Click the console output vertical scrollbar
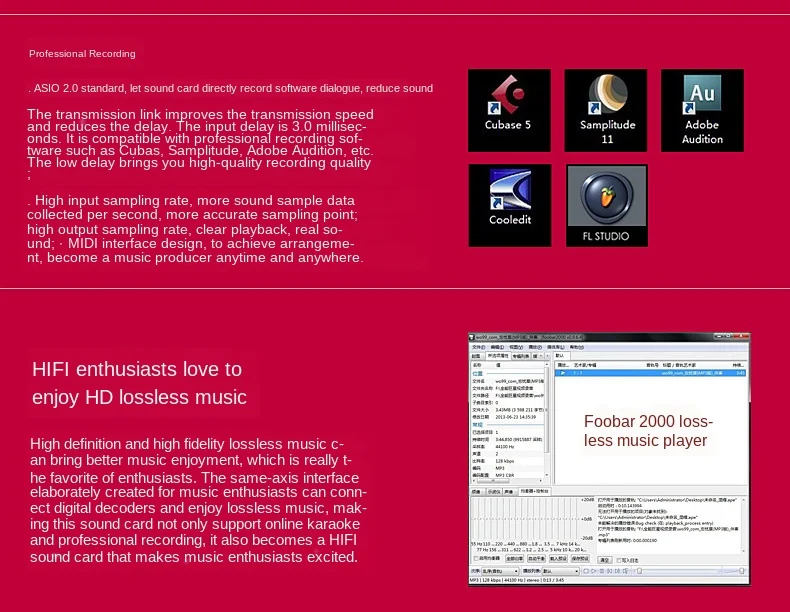This screenshot has width=790, height=612. [x=744, y=524]
